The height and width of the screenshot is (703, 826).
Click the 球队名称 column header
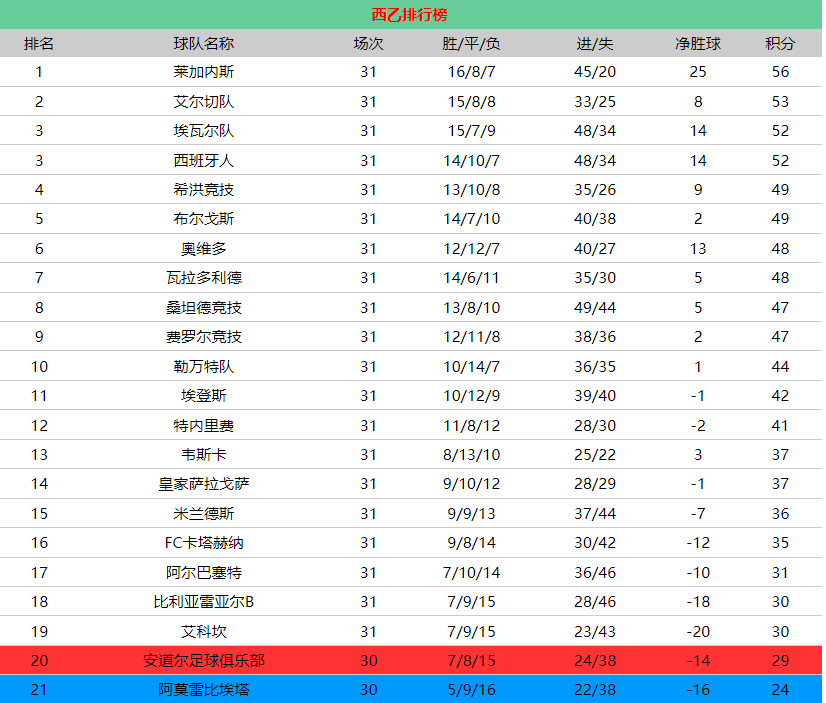click(x=203, y=43)
